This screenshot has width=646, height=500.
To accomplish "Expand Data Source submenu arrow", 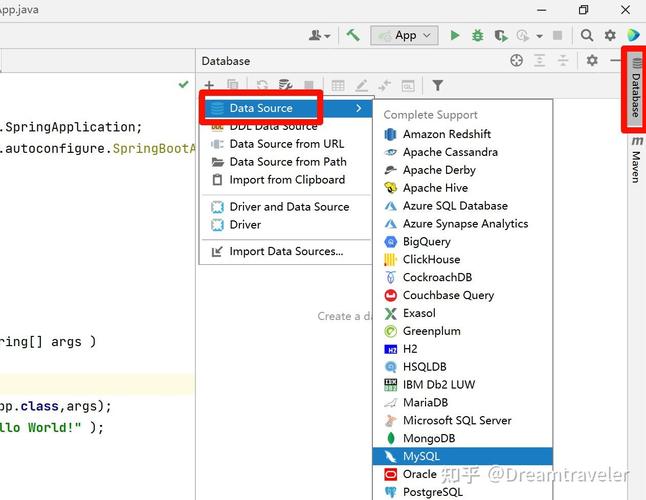I will [x=358, y=108].
